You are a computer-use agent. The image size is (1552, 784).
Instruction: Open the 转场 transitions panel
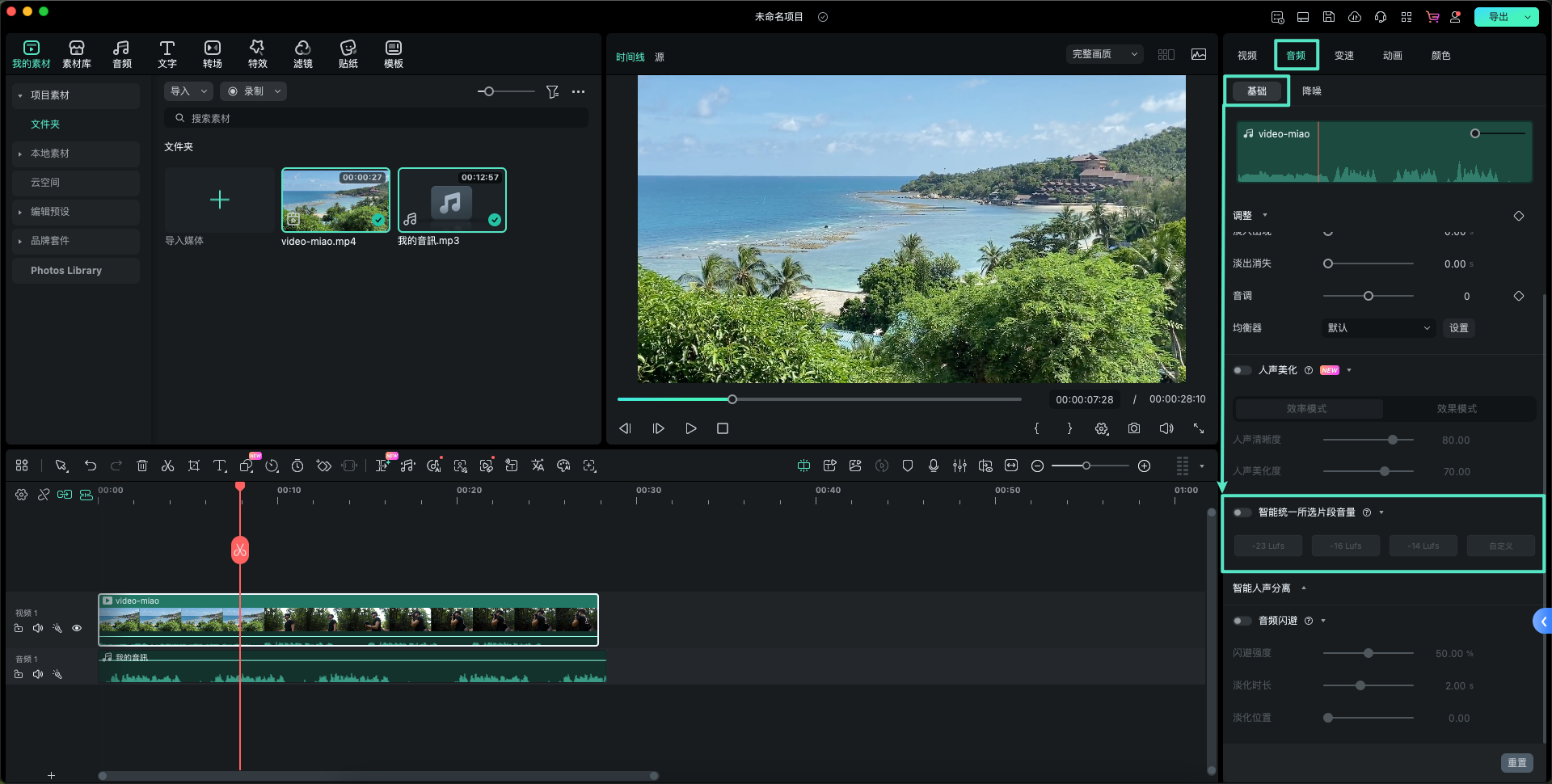212,53
